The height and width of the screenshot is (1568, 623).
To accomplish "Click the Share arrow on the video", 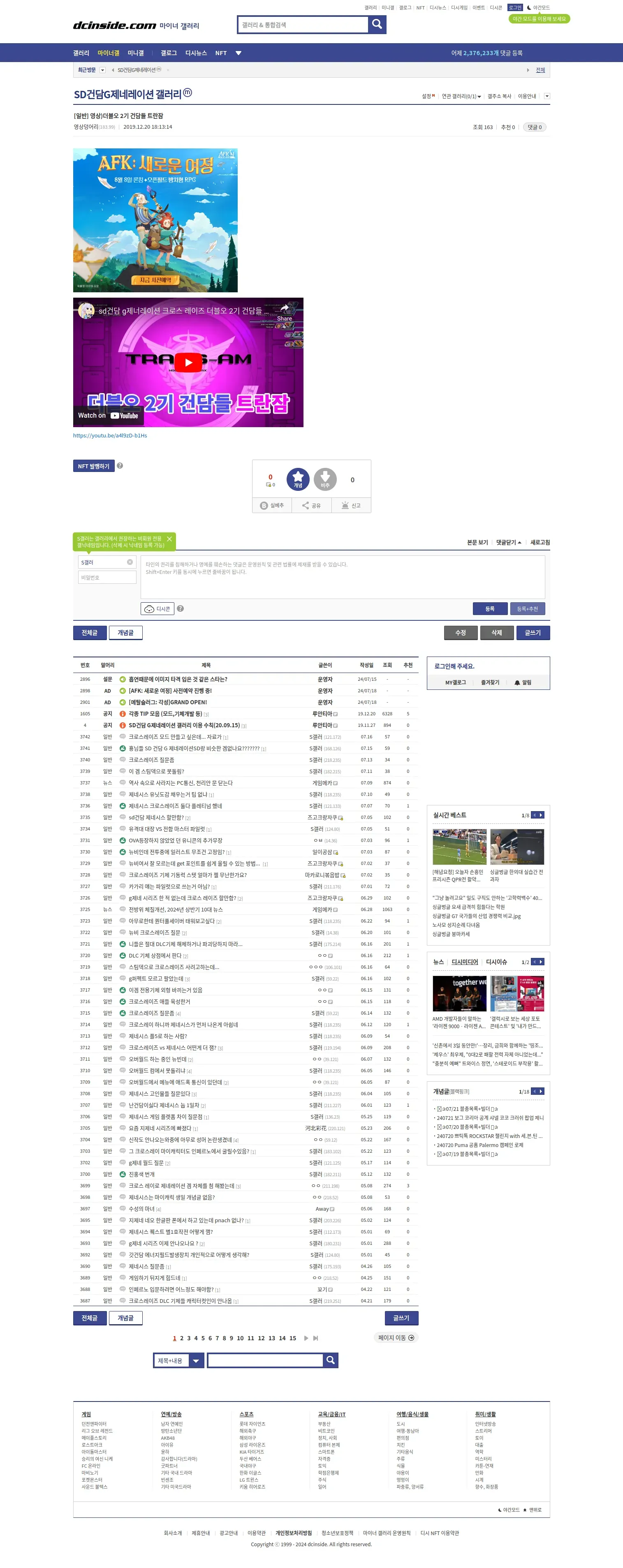I will pyautogui.click(x=285, y=312).
